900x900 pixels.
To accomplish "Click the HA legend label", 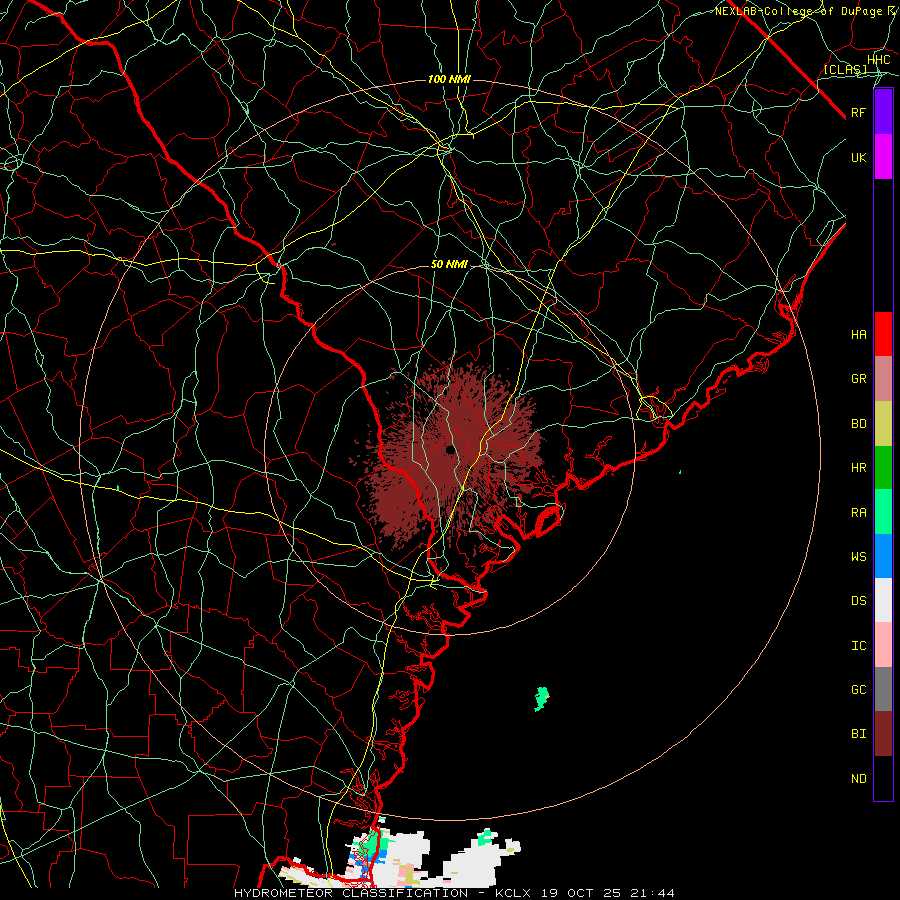I will pyautogui.click(x=858, y=334).
